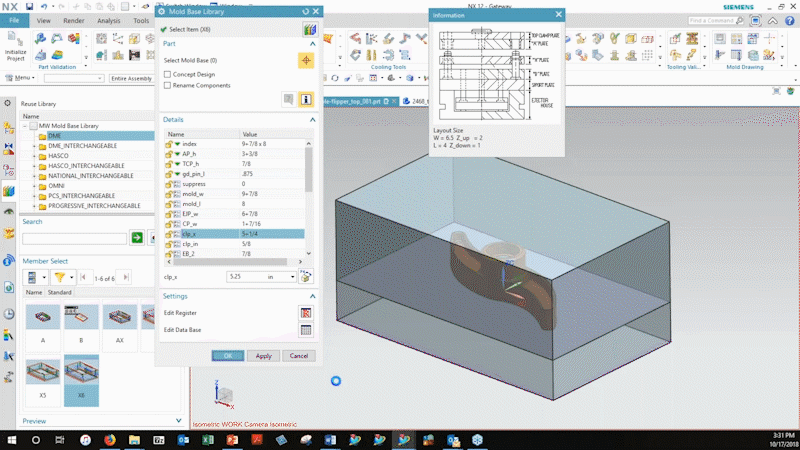
Task: Open the Analysis ribbon tab
Action: (x=109, y=20)
